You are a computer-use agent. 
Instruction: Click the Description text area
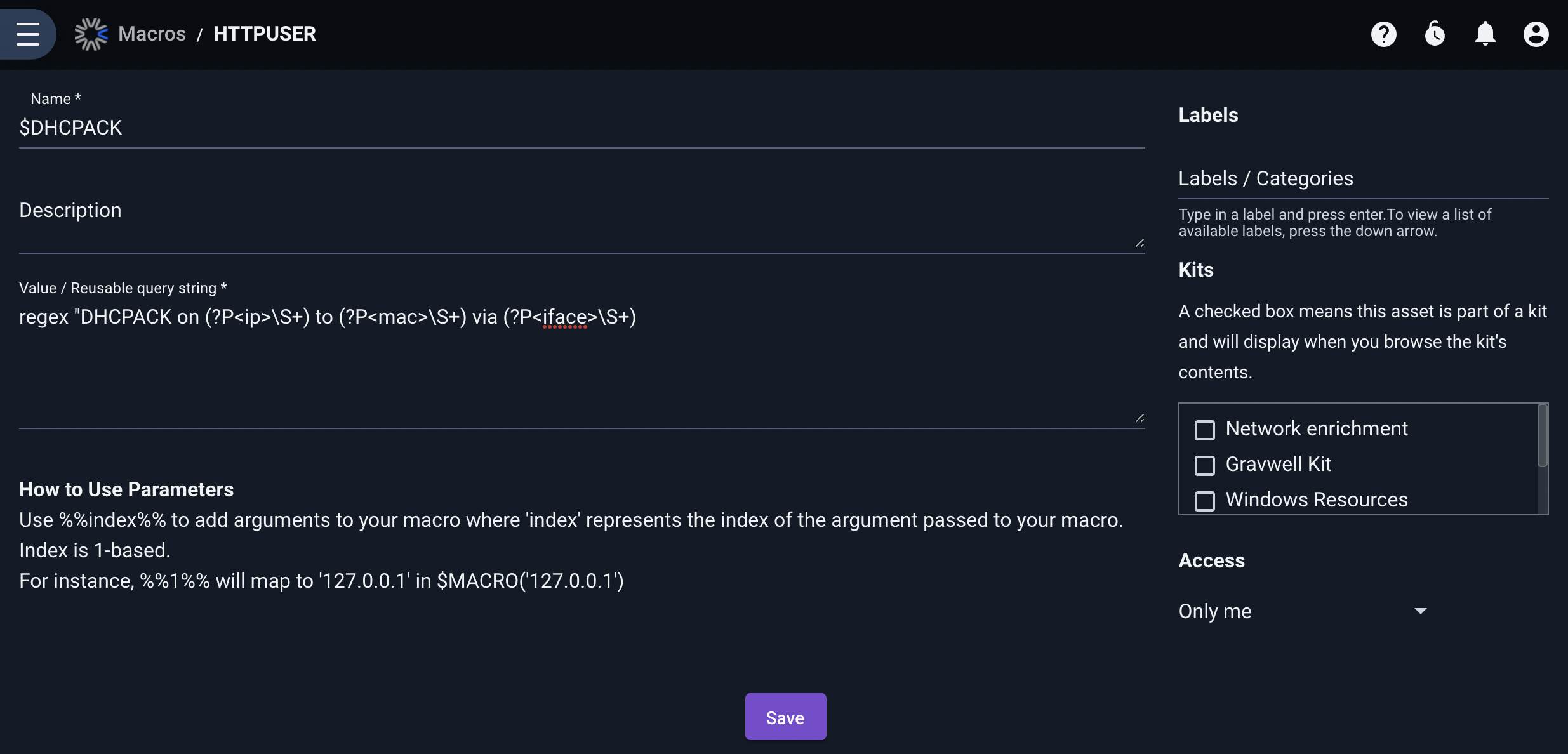[x=582, y=222]
